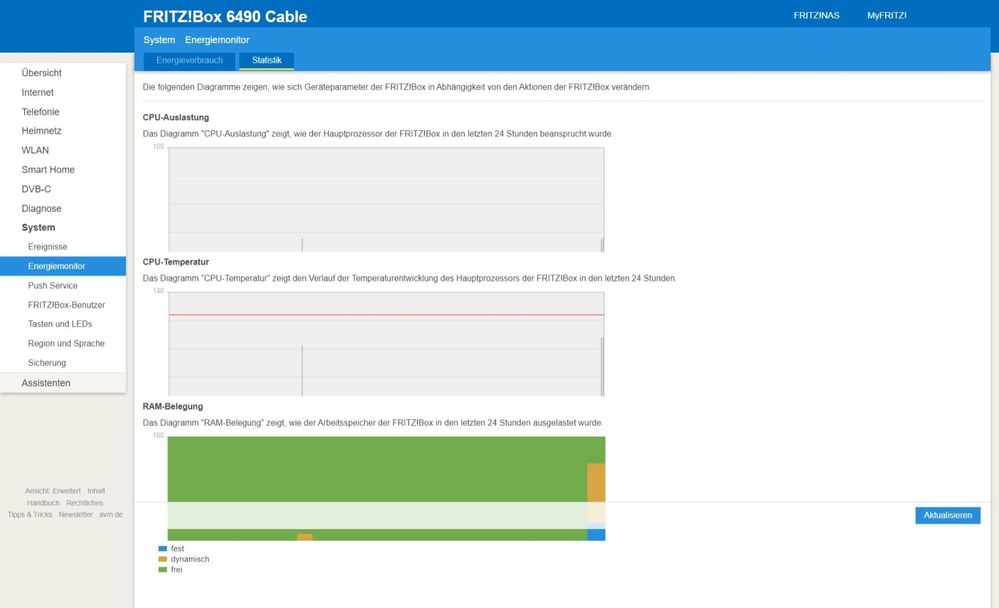This screenshot has width=999, height=608.
Task: Click the RAM-Belegung chart area
Action: pyautogui.click(x=386, y=488)
